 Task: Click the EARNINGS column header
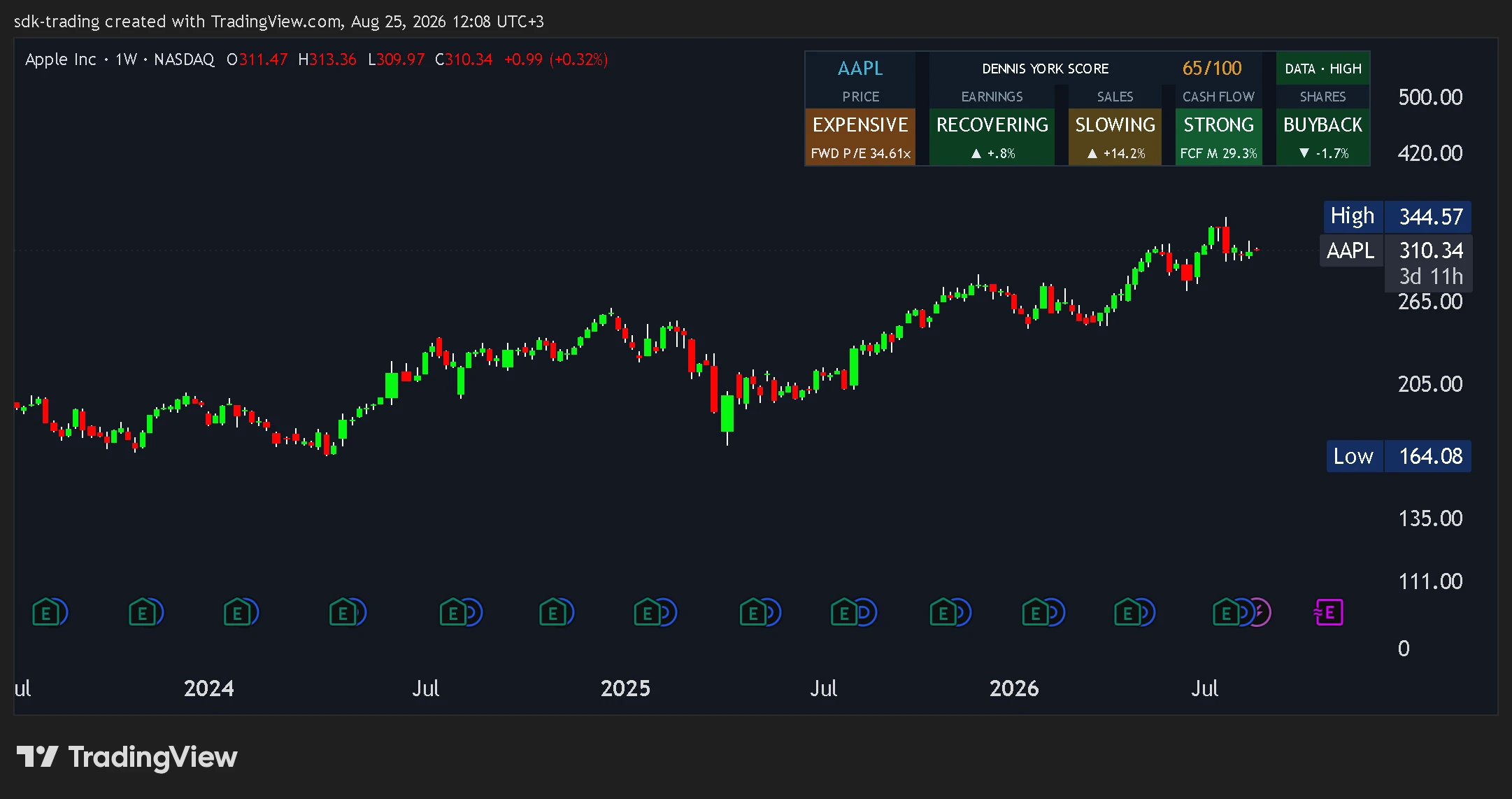coord(992,97)
